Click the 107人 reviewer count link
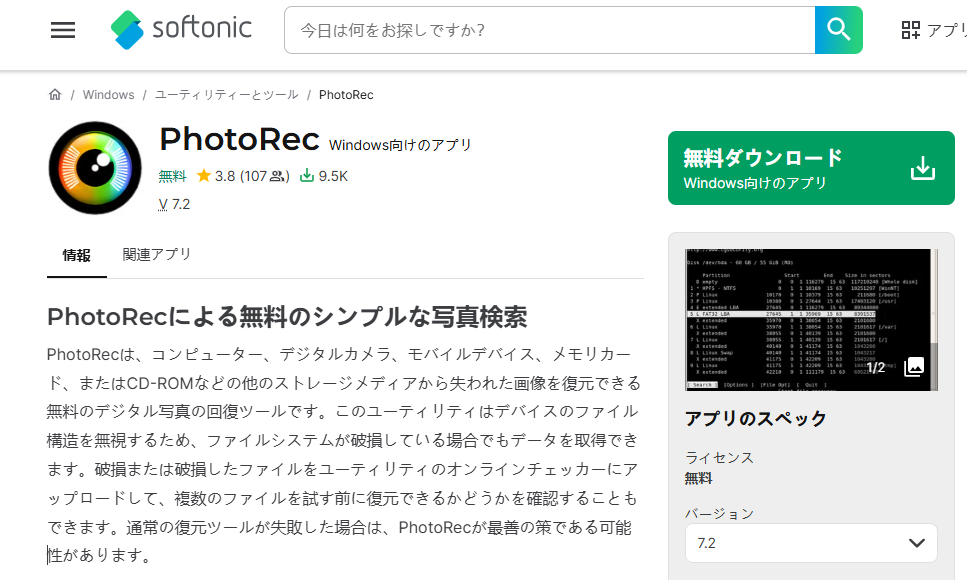967x580 pixels. (264, 176)
